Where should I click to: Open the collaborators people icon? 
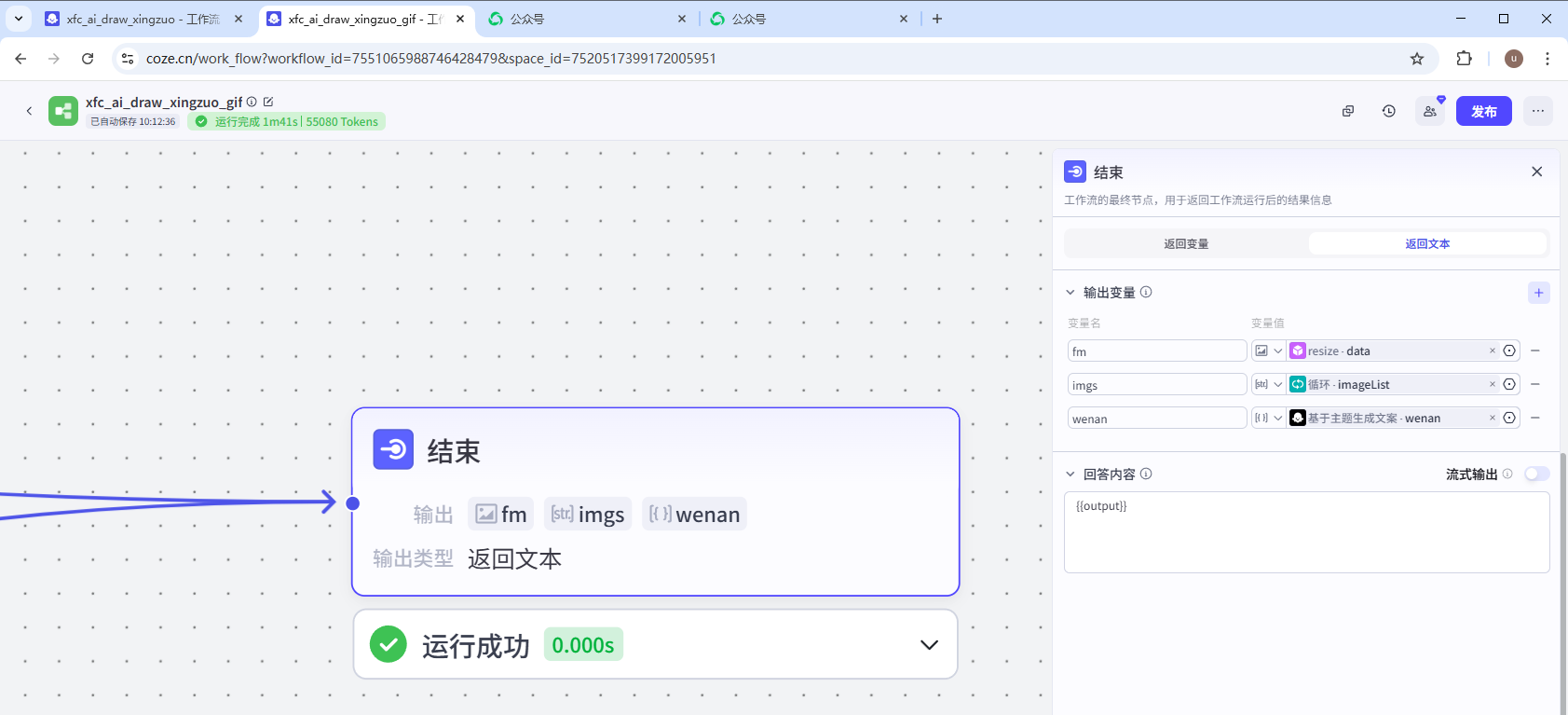1430,111
